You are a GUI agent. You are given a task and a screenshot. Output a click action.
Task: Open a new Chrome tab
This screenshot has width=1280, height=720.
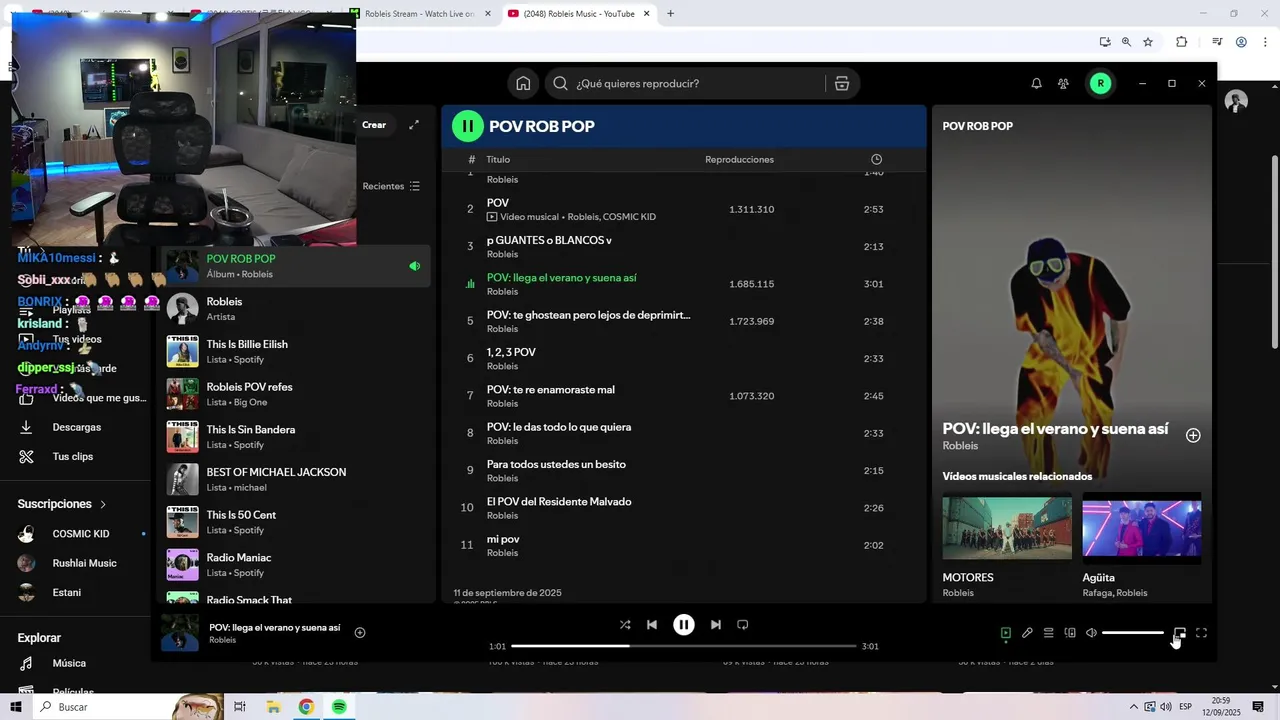point(670,14)
